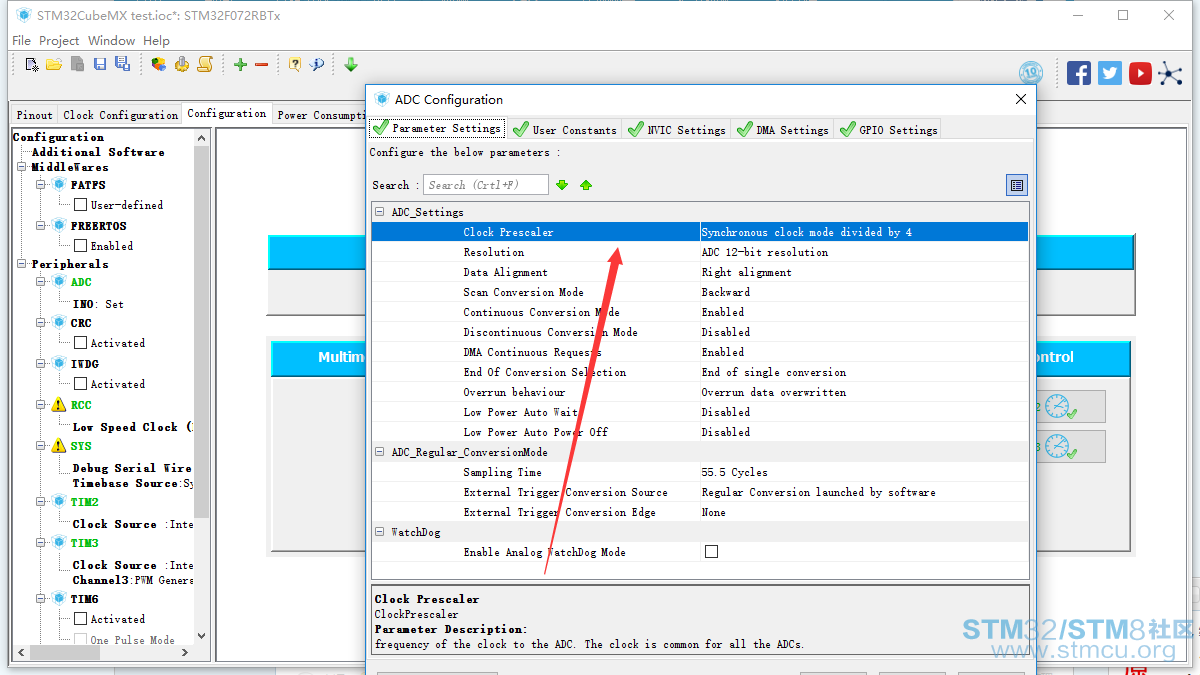Collapse the ADC_Regular_ConversionMode group
This screenshot has width=1200, height=675.
(x=380, y=452)
